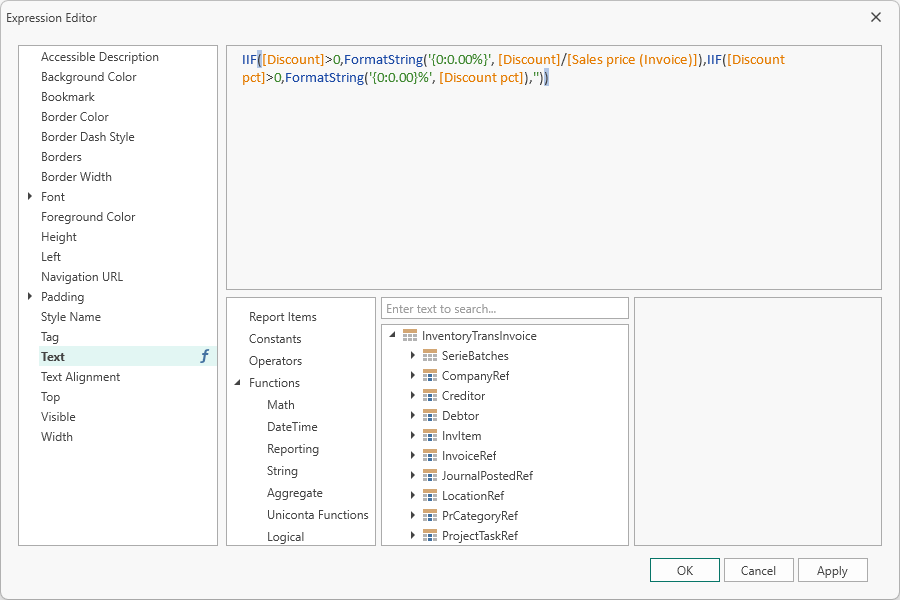Close the Expression Editor window
Image resolution: width=900 pixels, height=600 pixels.
pos(876,17)
